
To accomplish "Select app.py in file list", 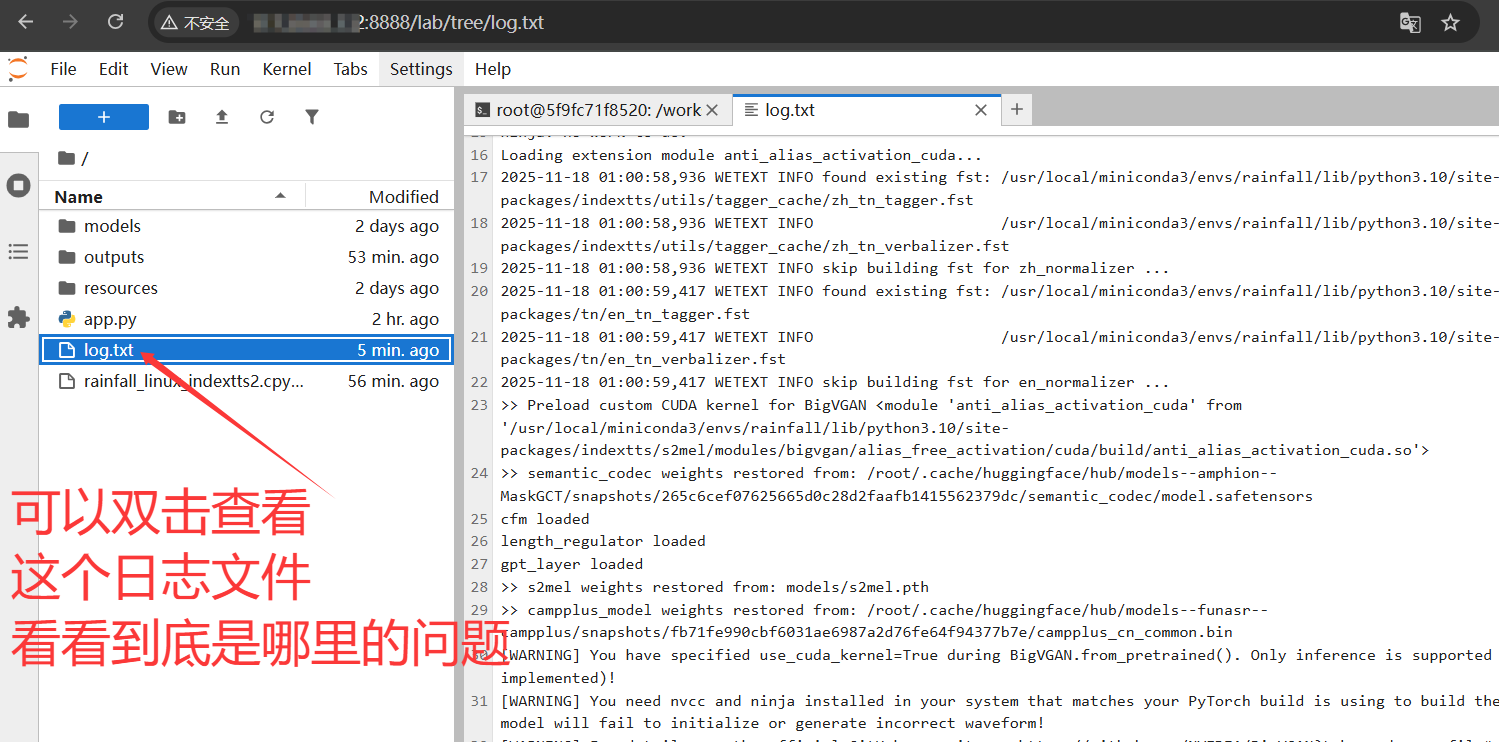I will tap(110, 319).
